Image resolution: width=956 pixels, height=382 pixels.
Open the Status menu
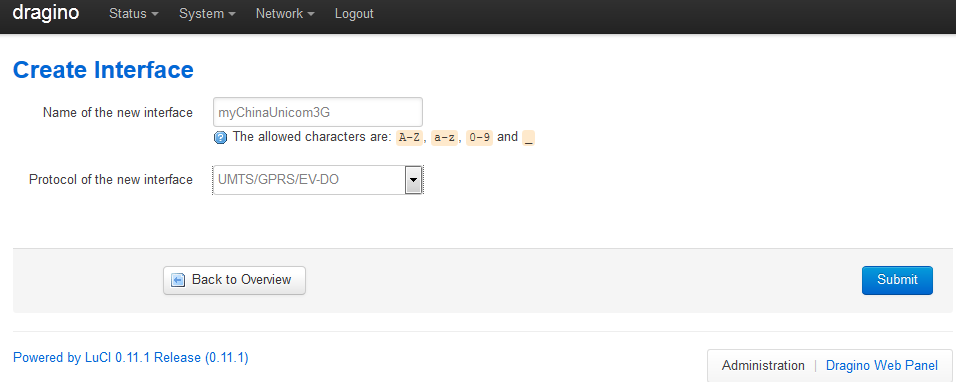[x=134, y=13]
